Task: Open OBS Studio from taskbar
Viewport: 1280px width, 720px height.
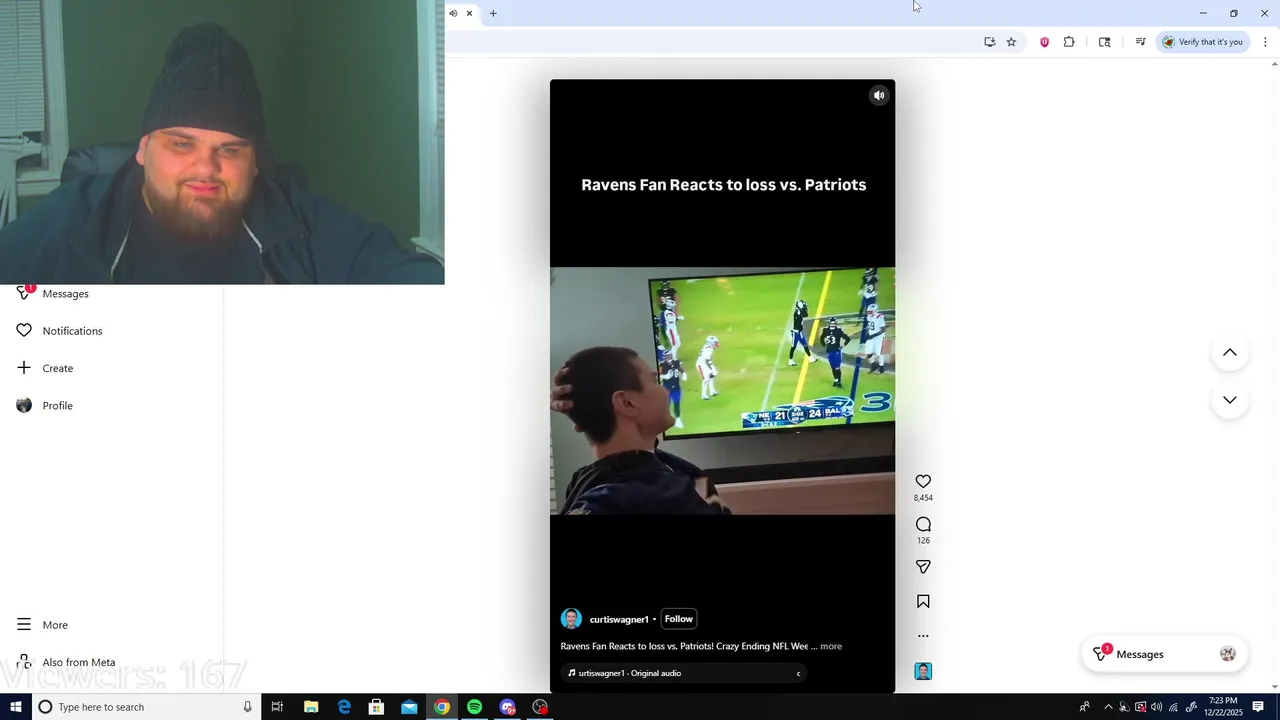Action: coord(540,707)
